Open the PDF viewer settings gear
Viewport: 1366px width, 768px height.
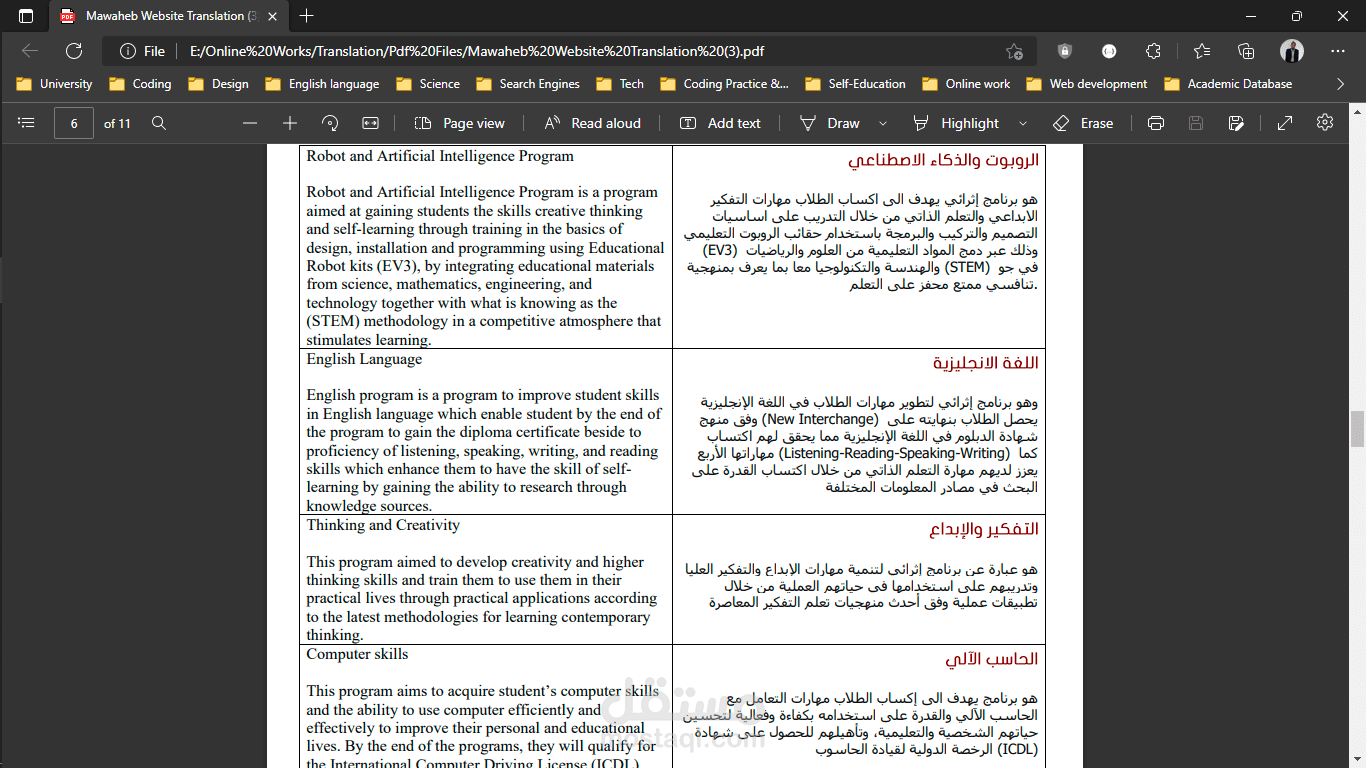pyautogui.click(x=1324, y=123)
